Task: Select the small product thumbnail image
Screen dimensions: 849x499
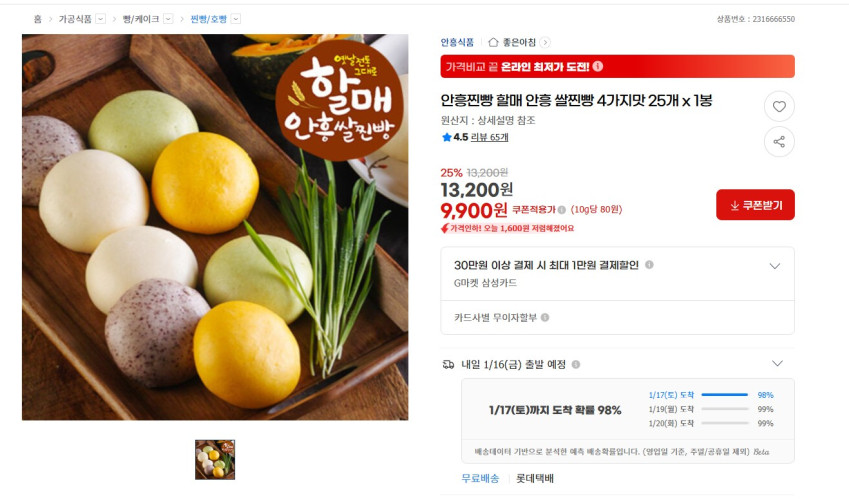Action: 215,459
